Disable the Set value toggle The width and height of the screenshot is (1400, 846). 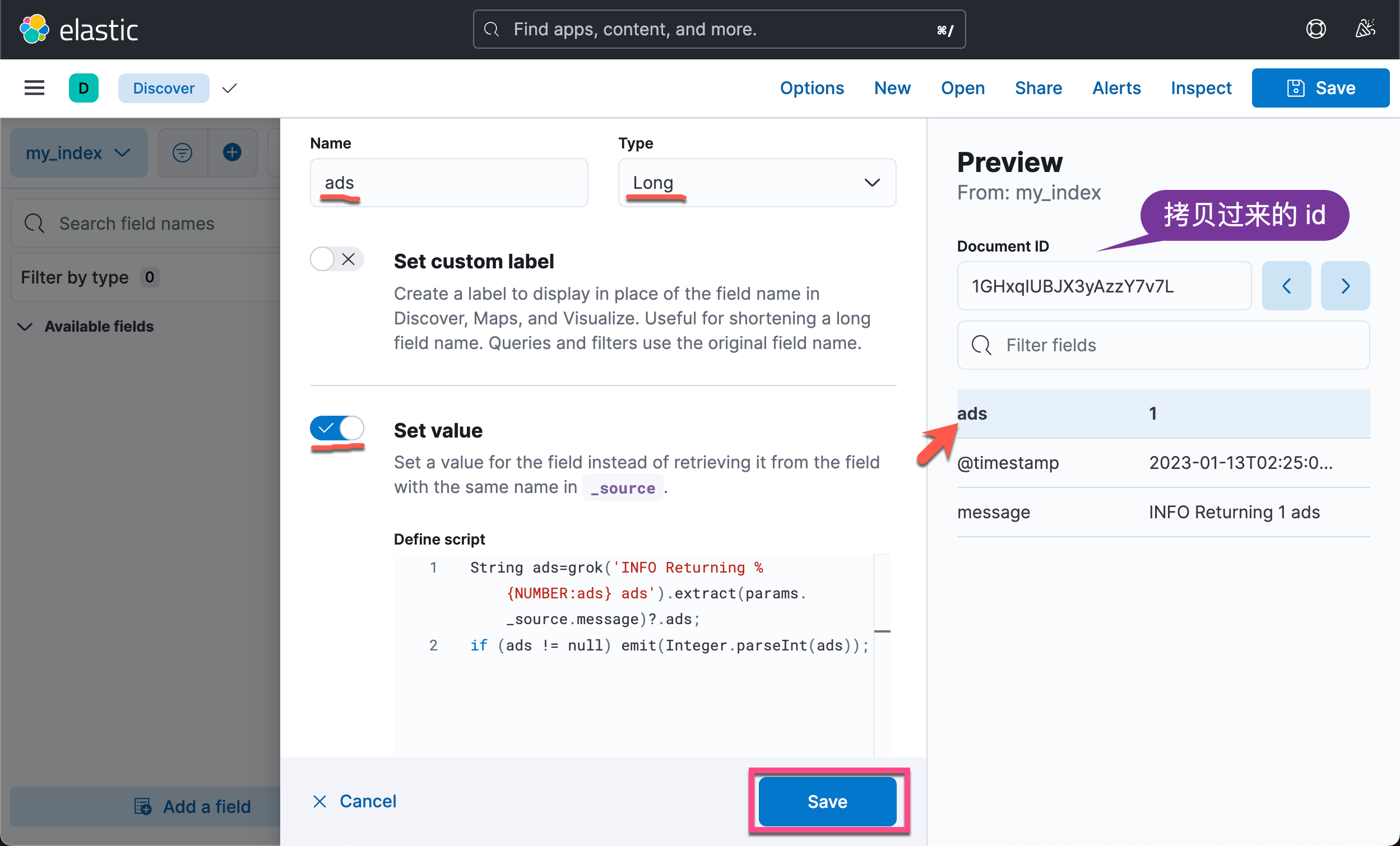pos(337,429)
